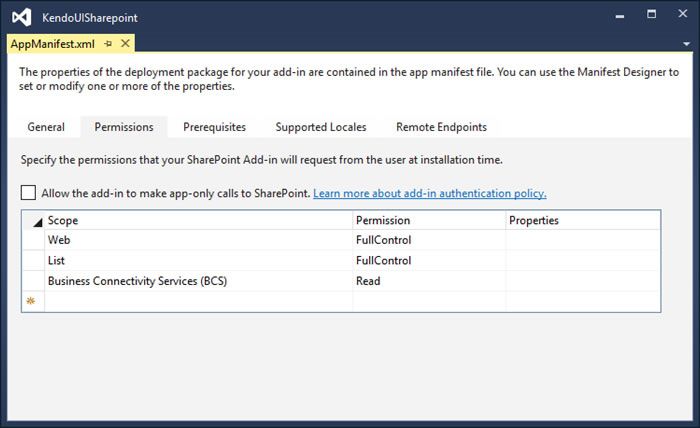Click the Read permission cell for BCS
This screenshot has height=428, width=700.
[x=429, y=281]
